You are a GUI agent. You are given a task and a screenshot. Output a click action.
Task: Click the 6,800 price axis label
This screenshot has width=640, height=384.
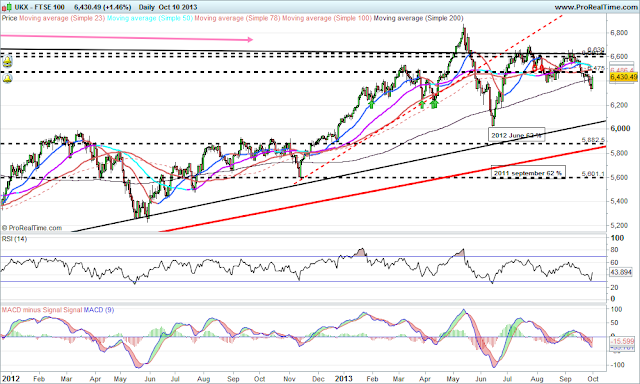(x=619, y=33)
